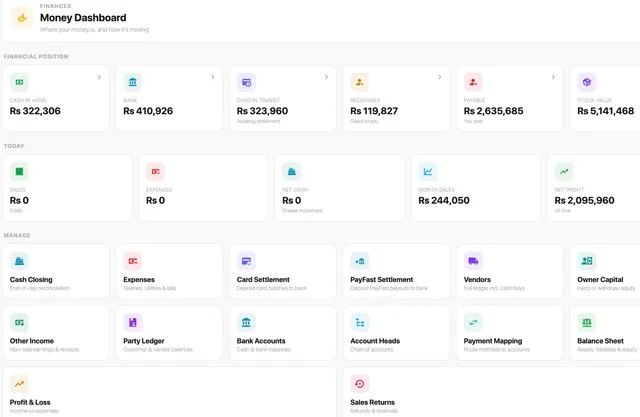Click the Month Sales chart icon
The image size is (640, 417).
(x=428, y=171)
